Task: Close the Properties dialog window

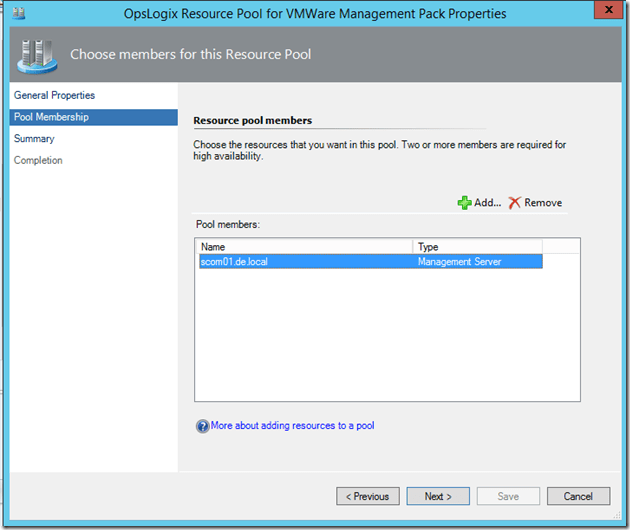Action: click(x=604, y=13)
